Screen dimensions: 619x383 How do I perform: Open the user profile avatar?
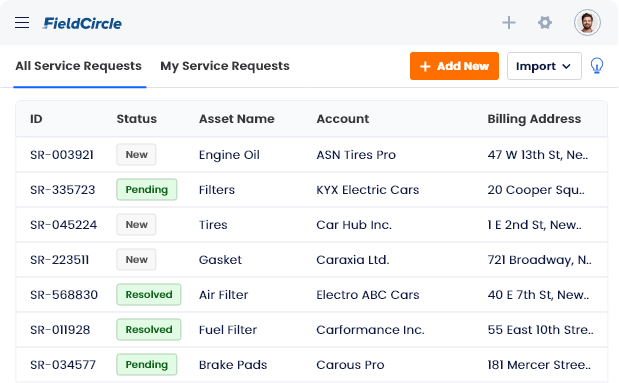coord(587,23)
